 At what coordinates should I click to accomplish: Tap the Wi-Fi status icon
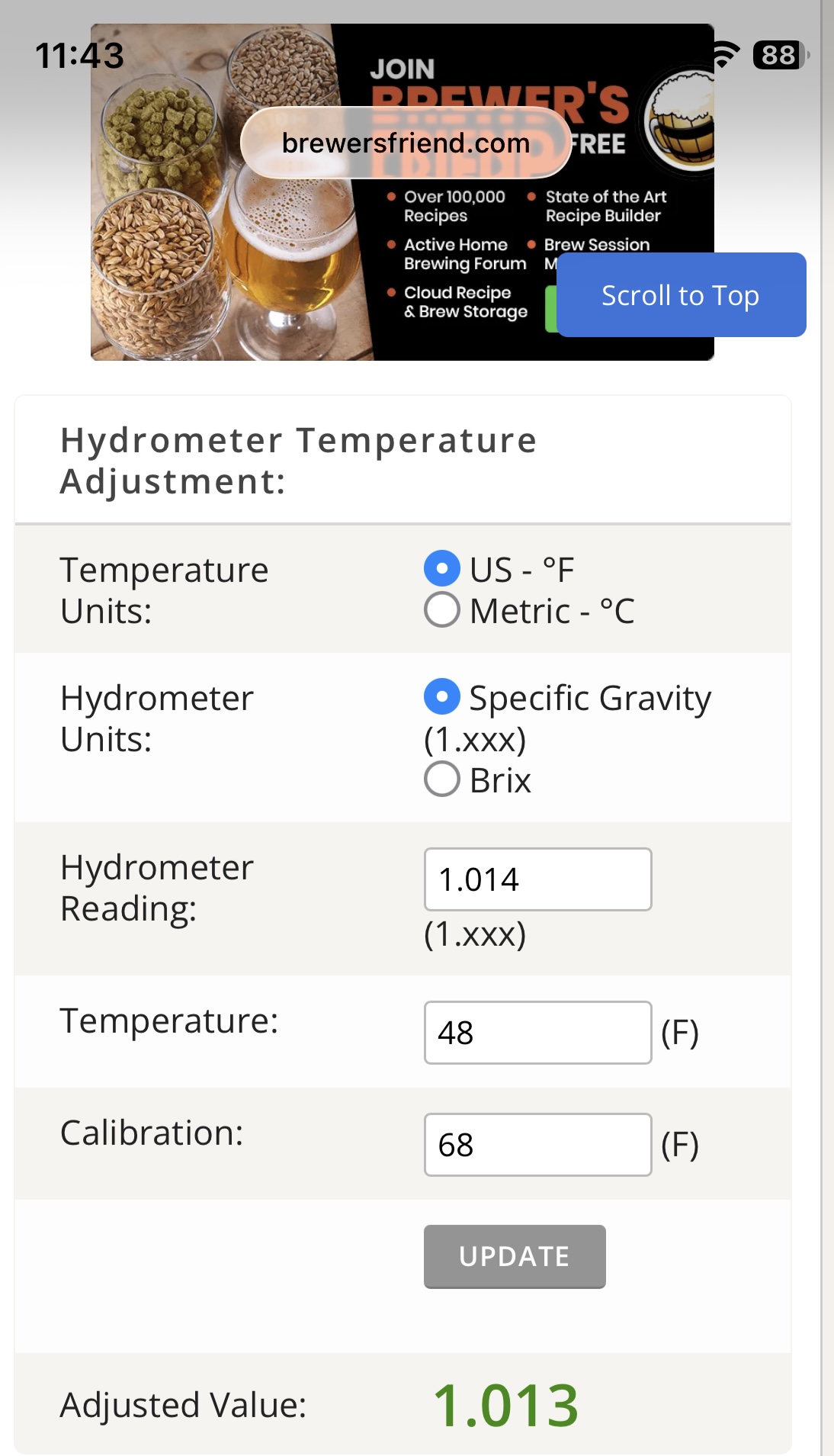(x=726, y=54)
